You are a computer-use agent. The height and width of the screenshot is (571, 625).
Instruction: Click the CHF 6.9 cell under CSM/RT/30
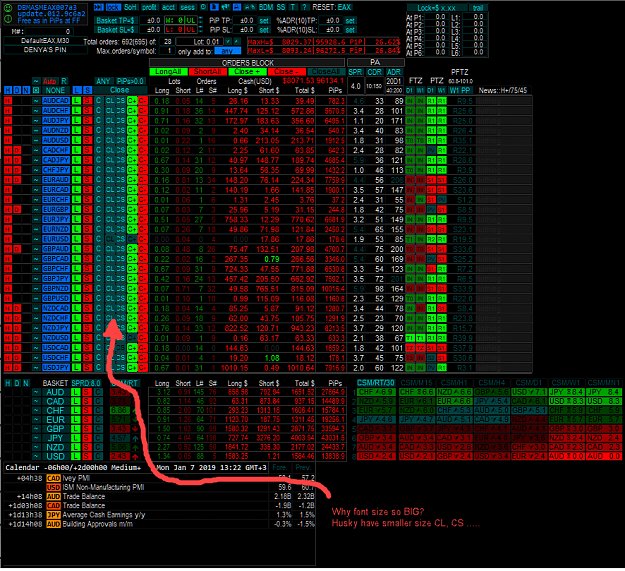[376, 392]
